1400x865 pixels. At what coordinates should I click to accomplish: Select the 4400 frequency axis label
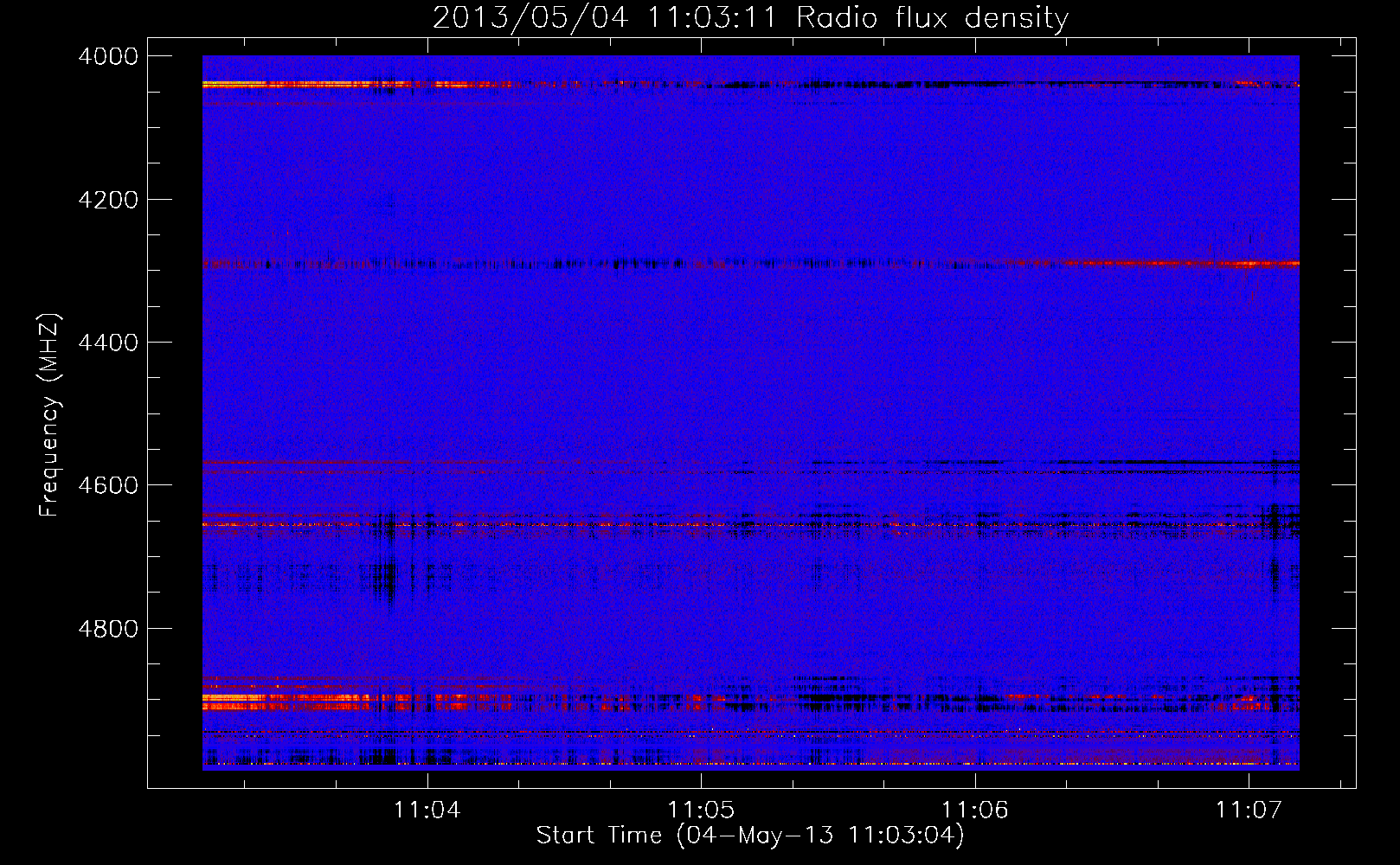click(108, 343)
